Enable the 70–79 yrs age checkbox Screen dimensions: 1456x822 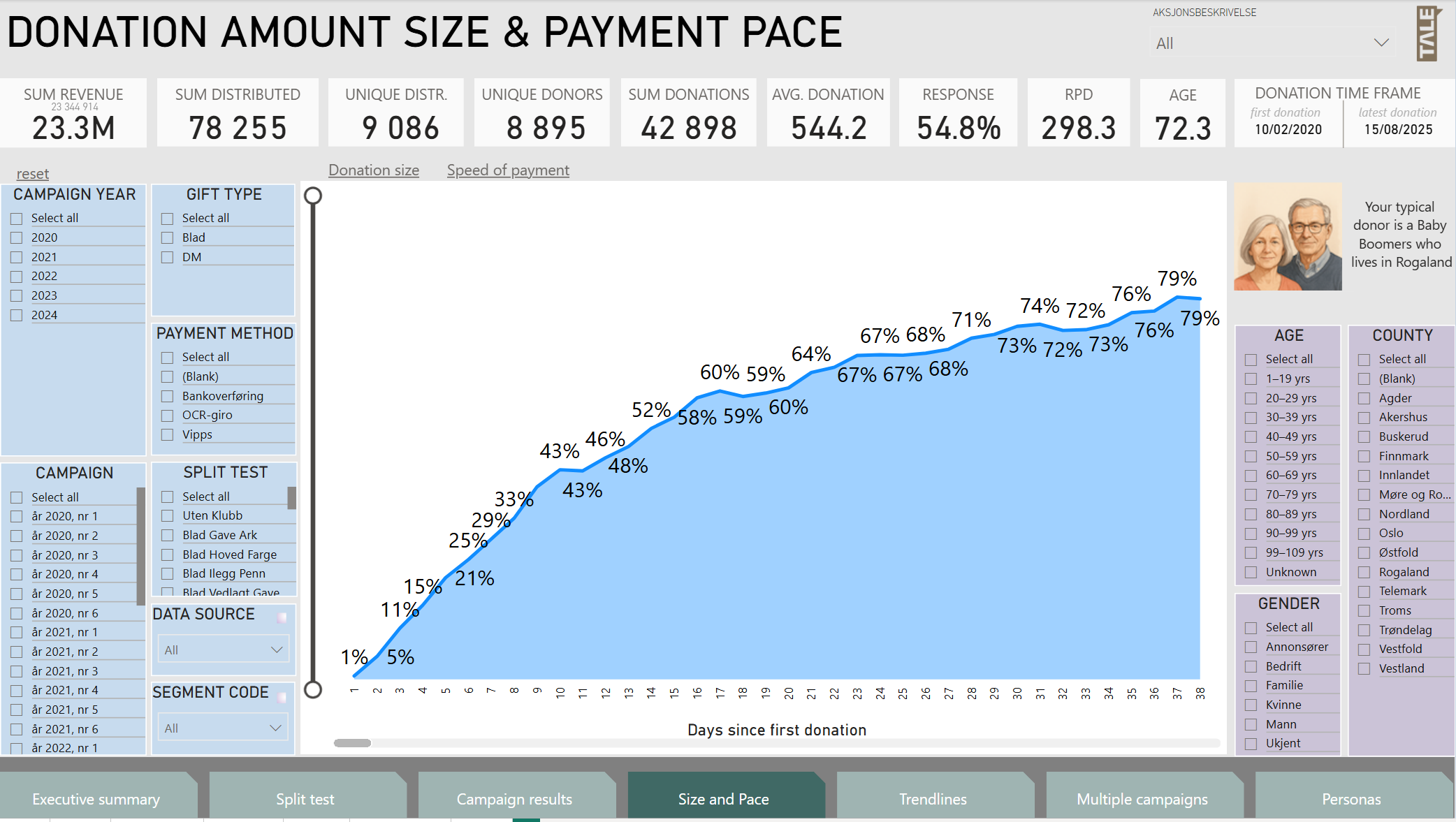tap(1251, 494)
